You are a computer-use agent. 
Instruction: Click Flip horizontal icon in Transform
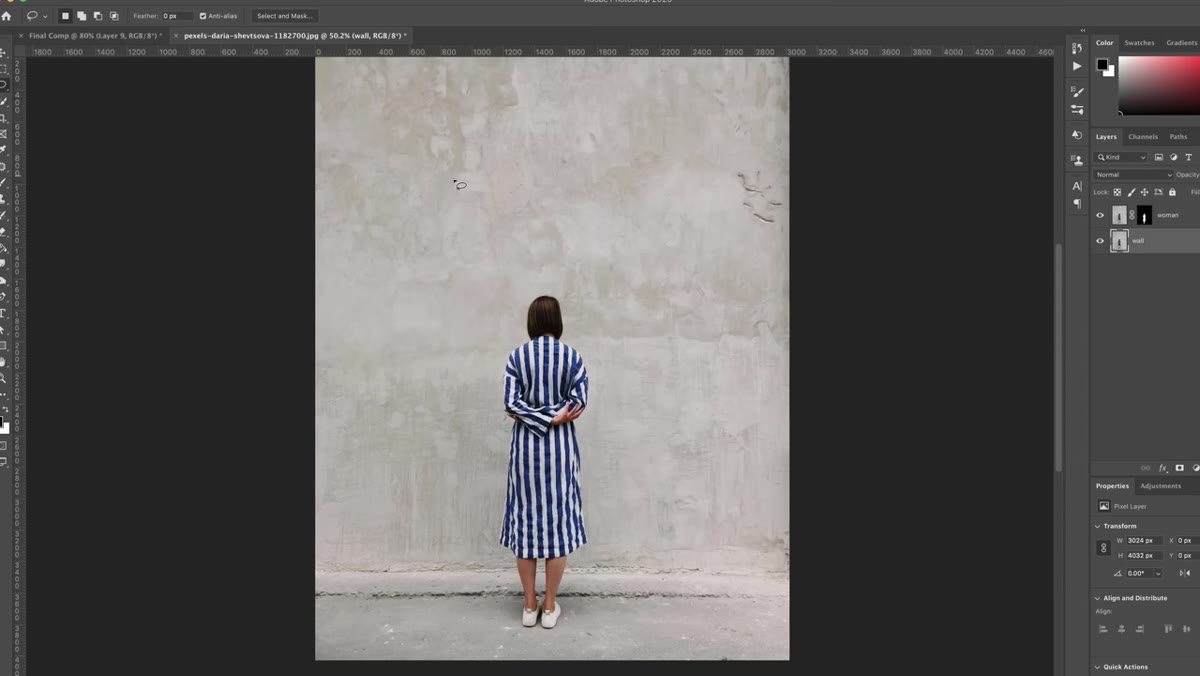tap(1185, 573)
